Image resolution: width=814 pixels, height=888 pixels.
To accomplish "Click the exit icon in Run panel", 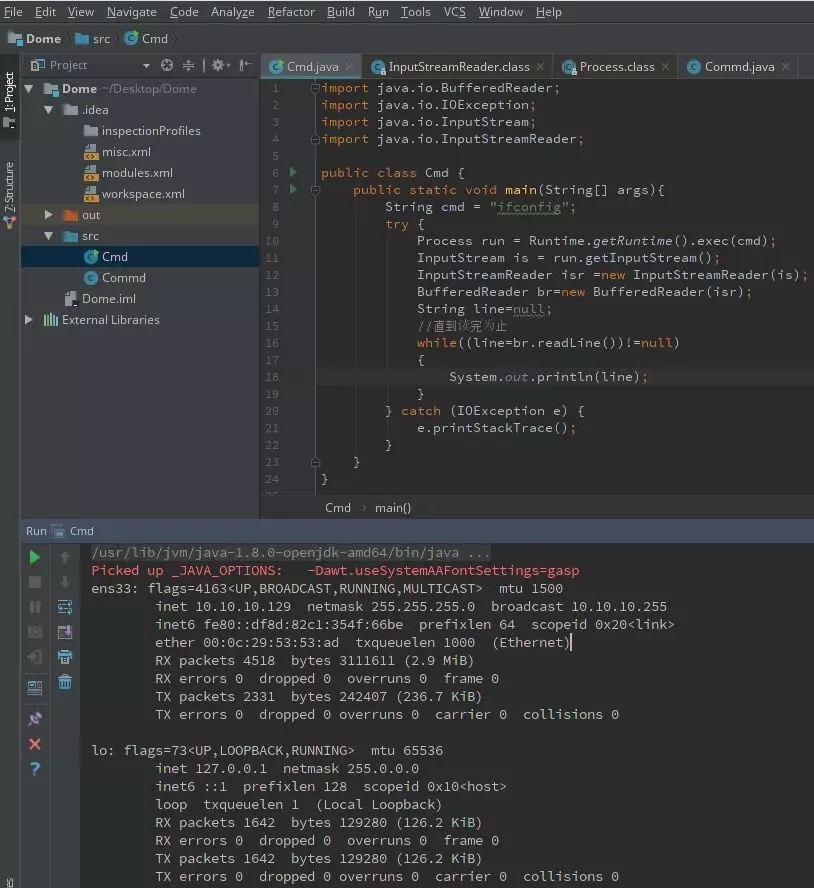I will click(x=35, y=657).
